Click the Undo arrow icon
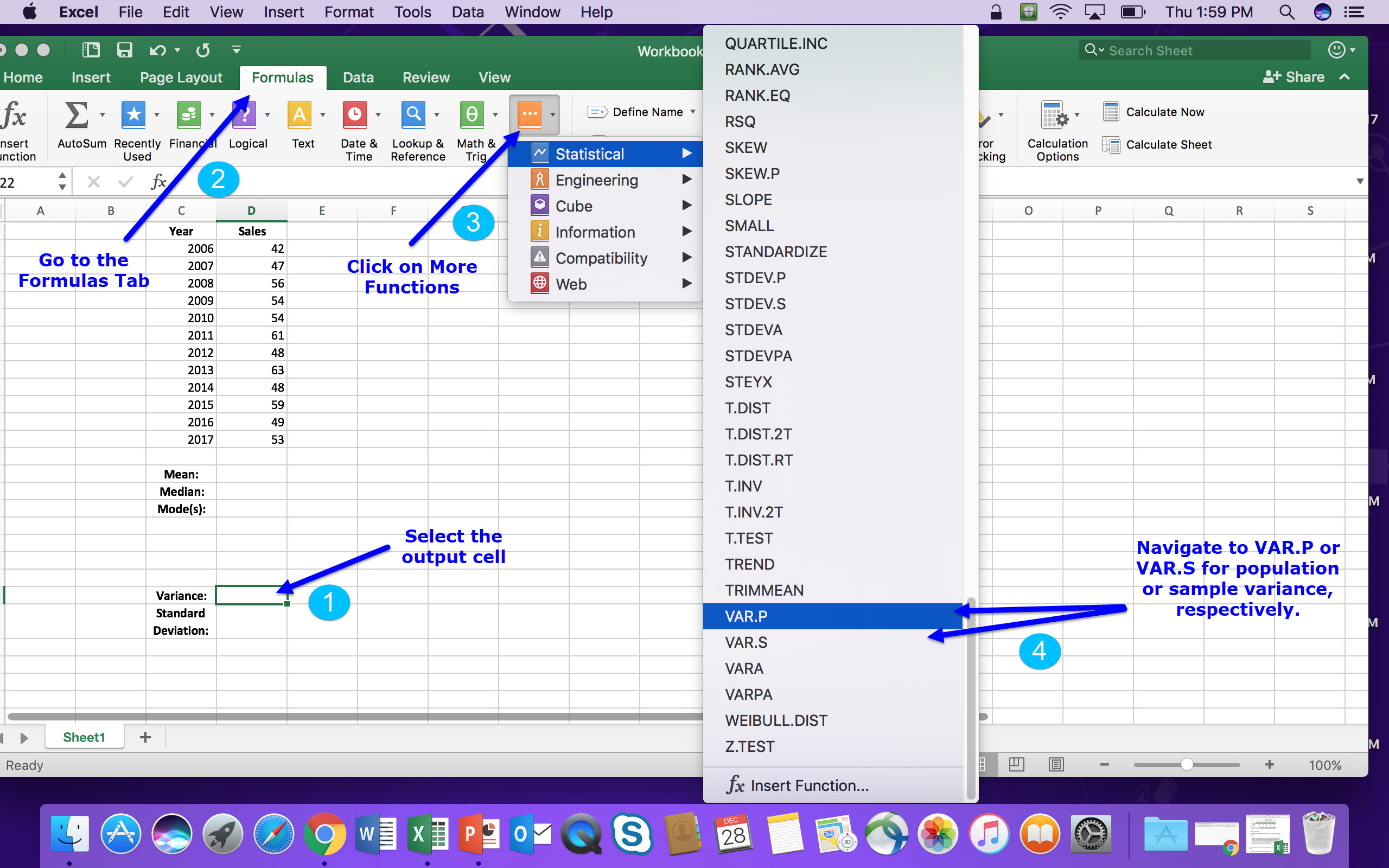1389x868 pixels. [157, 50]
